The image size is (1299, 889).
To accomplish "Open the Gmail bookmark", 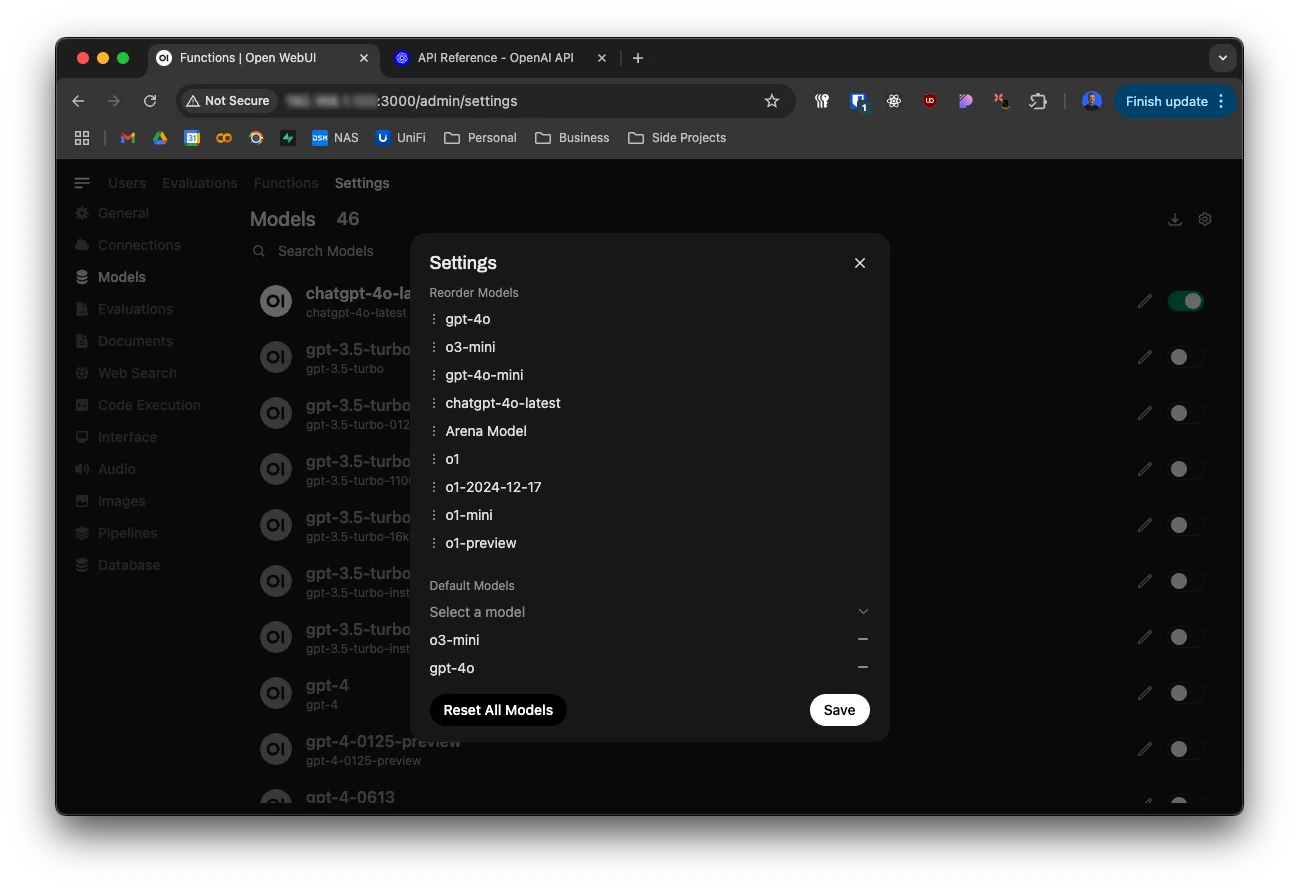I will click(128, 138).
